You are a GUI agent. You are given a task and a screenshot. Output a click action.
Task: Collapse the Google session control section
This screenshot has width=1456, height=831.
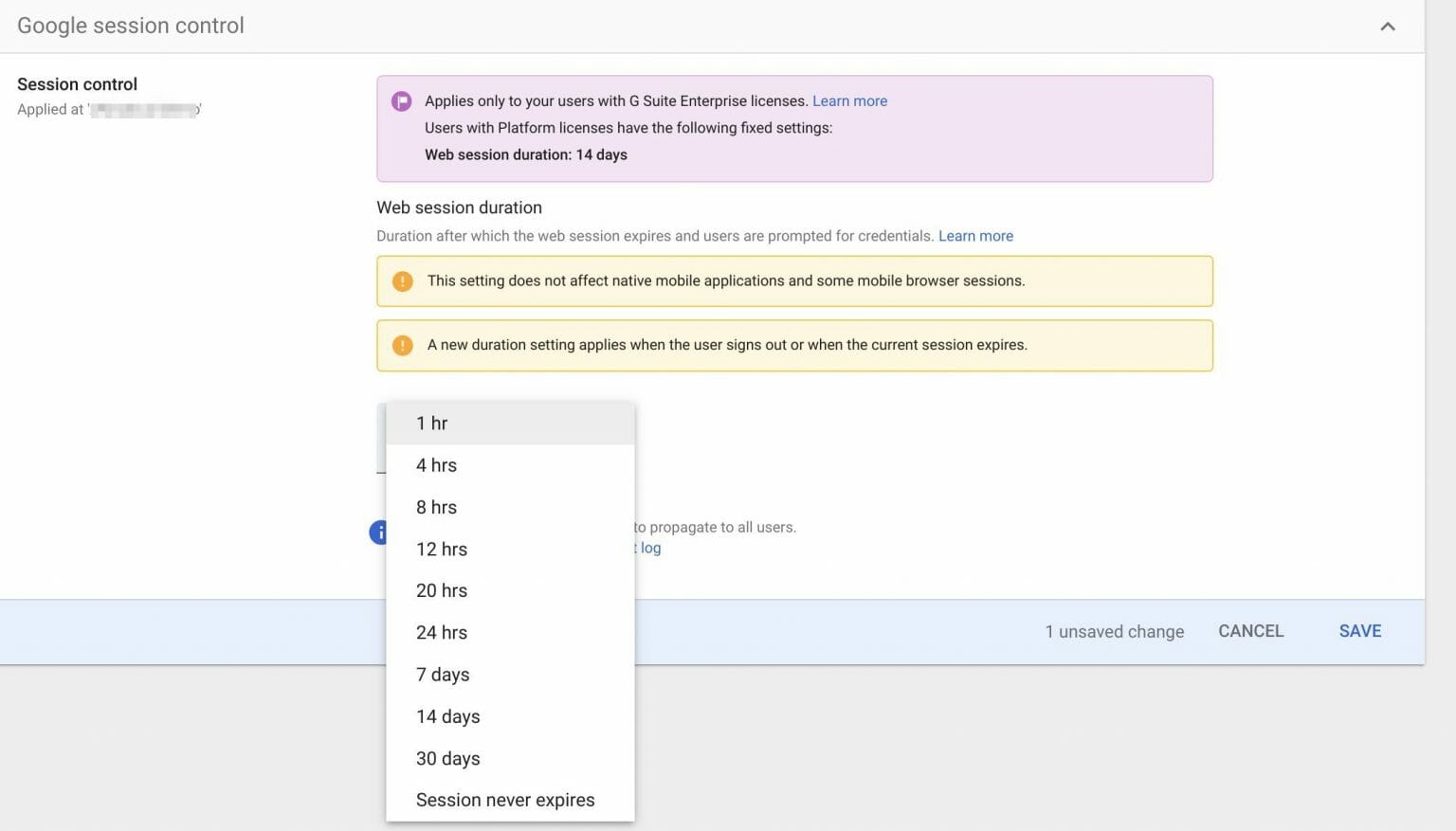1388,26
